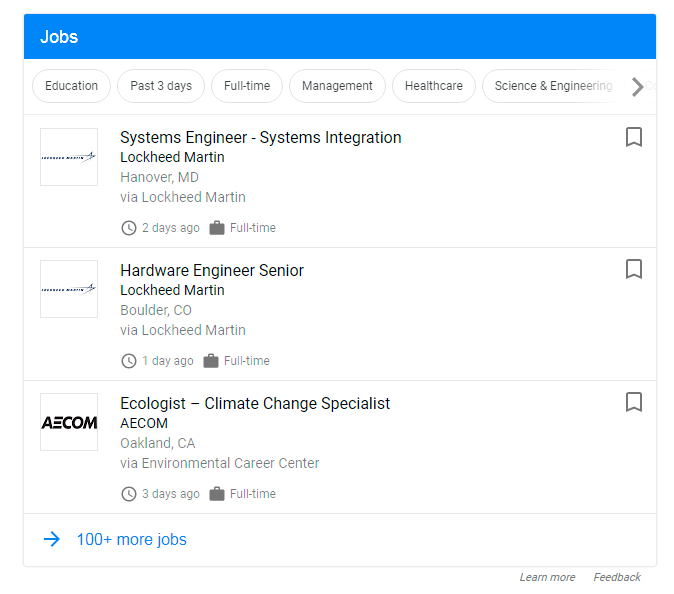Open the Learn more link
This screenshot has height=594, width=674.
[x=547, y=577]
